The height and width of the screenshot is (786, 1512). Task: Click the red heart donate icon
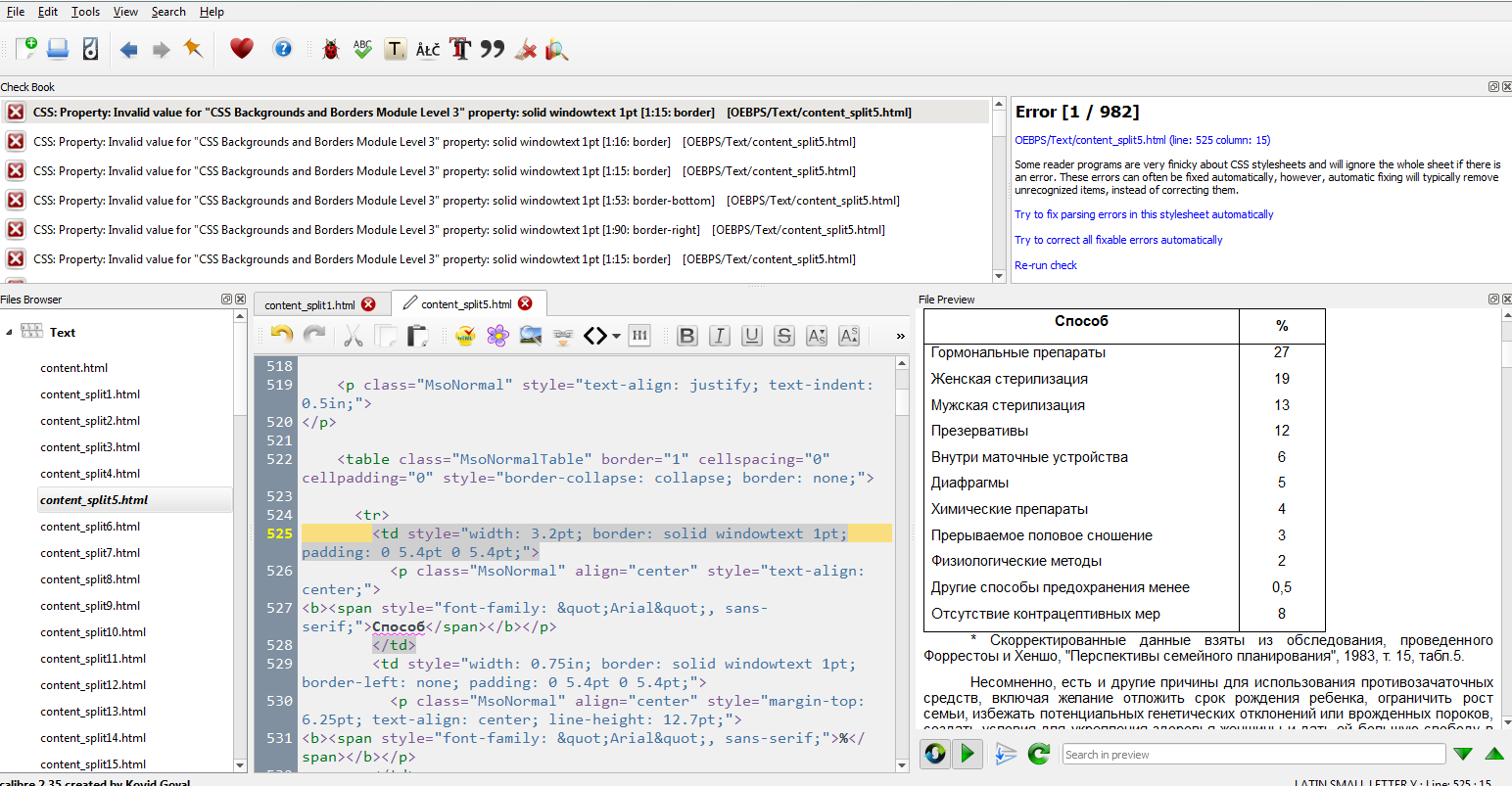[x=242, y=48]
